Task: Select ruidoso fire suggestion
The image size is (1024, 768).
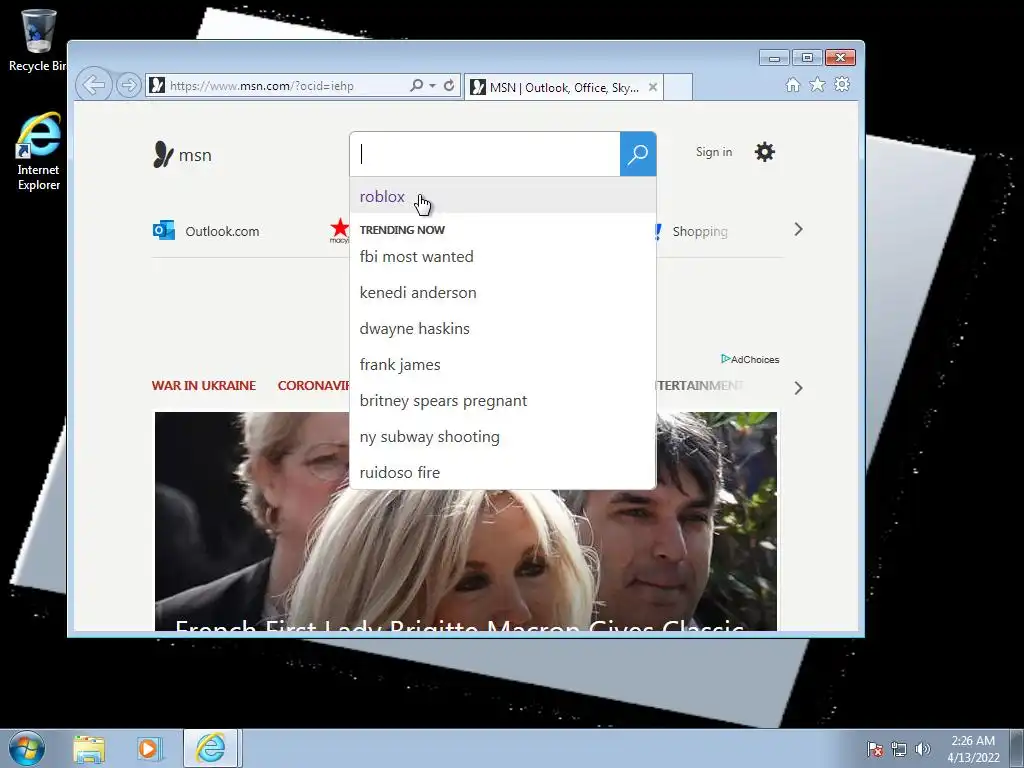Action: pos(503,472)
